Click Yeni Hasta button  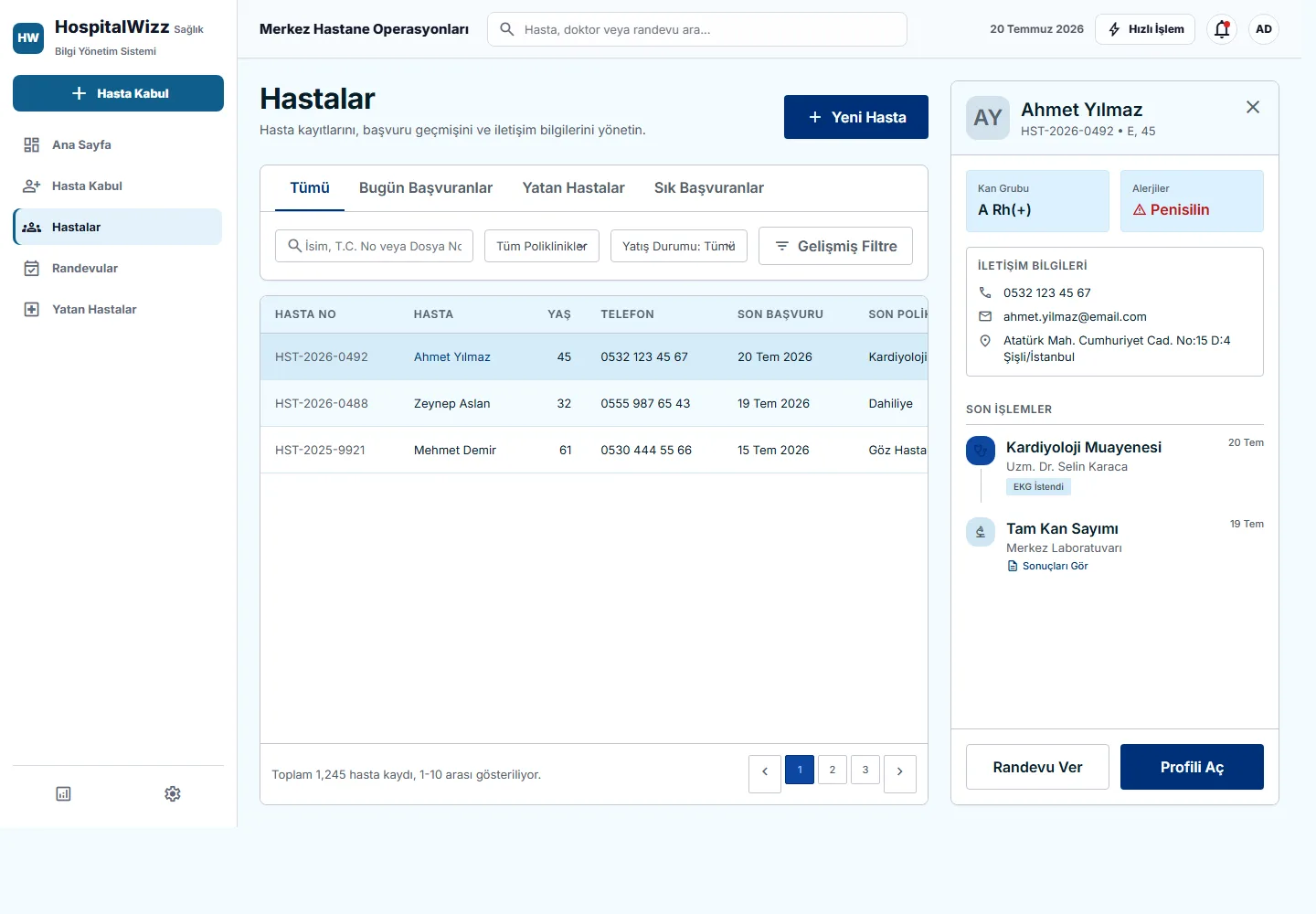856,117
